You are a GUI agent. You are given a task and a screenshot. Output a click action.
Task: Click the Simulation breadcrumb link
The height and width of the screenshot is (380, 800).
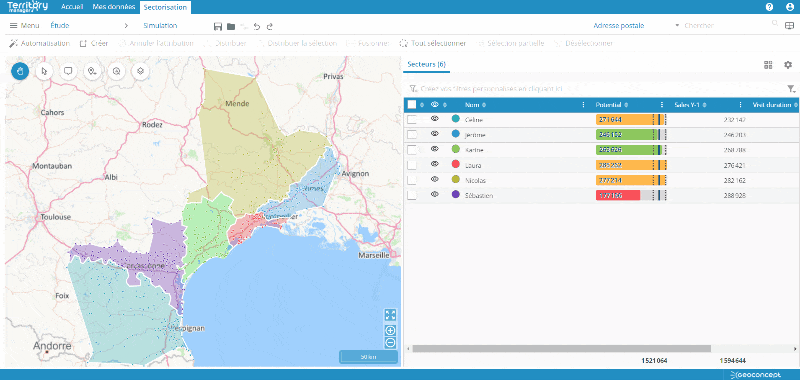pyautogui.click(x=160, y=26)
